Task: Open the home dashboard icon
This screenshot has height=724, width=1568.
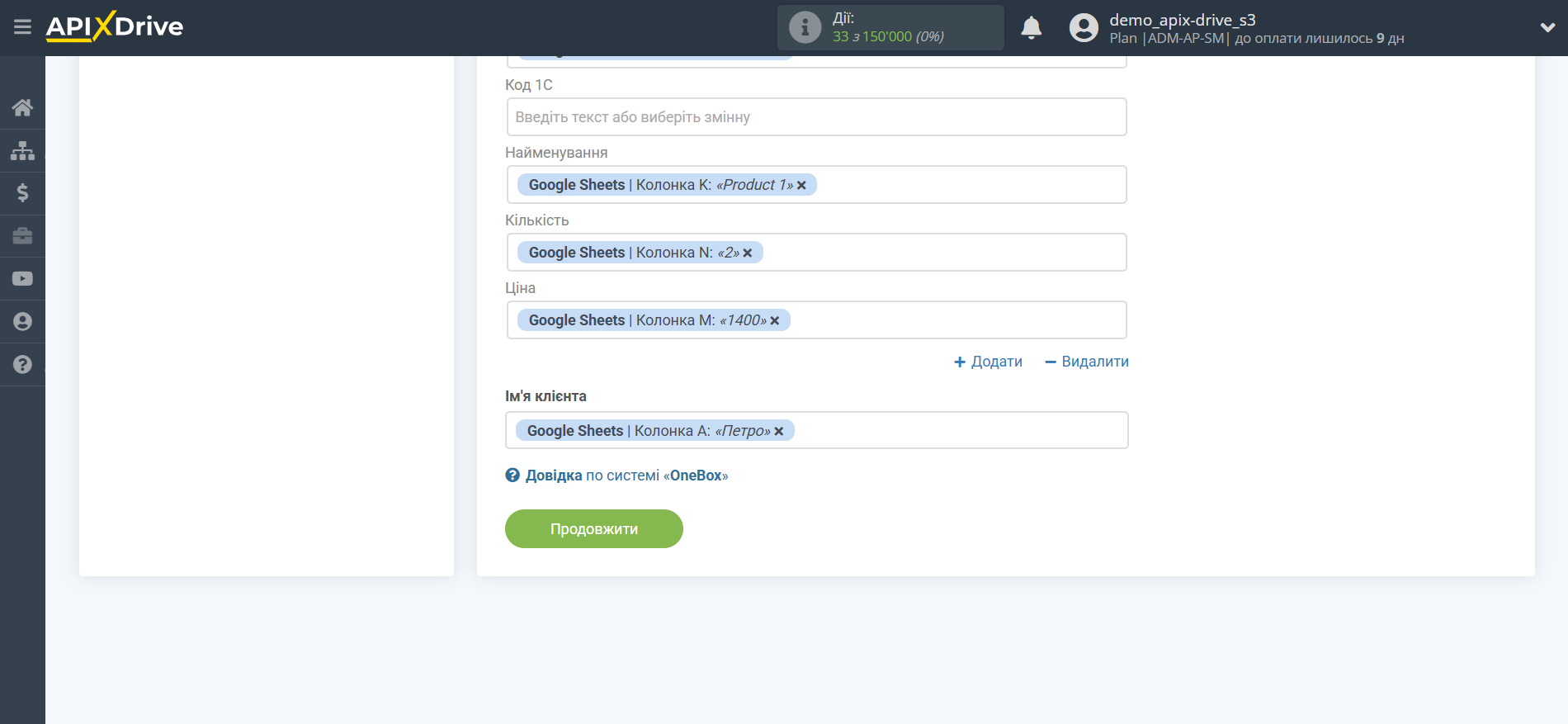Action: (22, 107)
